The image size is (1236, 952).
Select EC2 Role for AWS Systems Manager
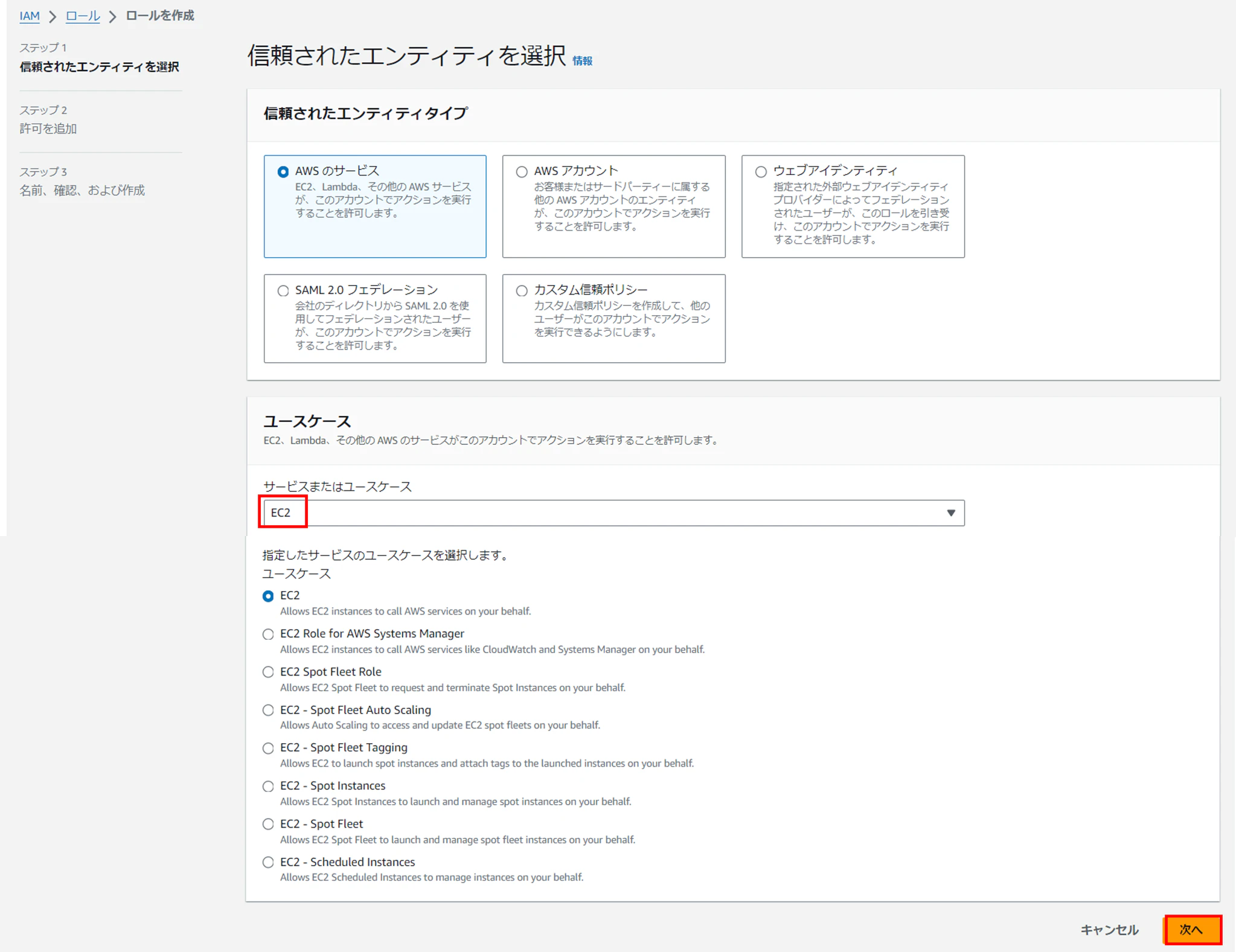[x=268, y=634]
